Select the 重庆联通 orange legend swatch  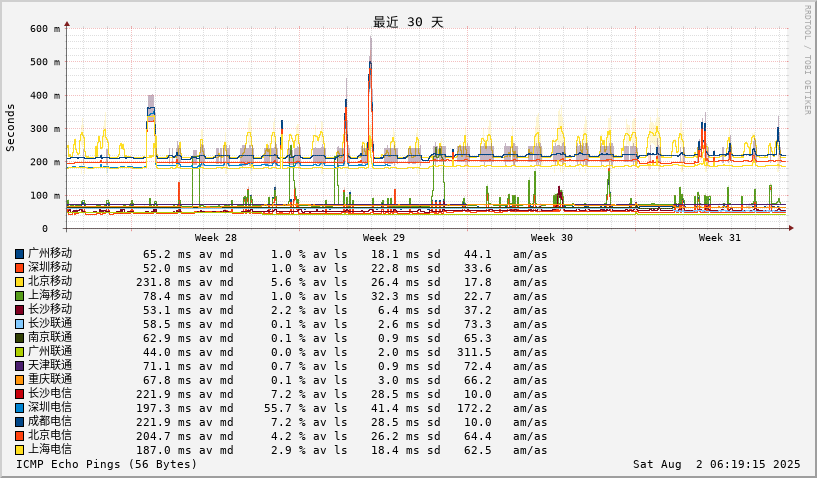tap(19, 381)
